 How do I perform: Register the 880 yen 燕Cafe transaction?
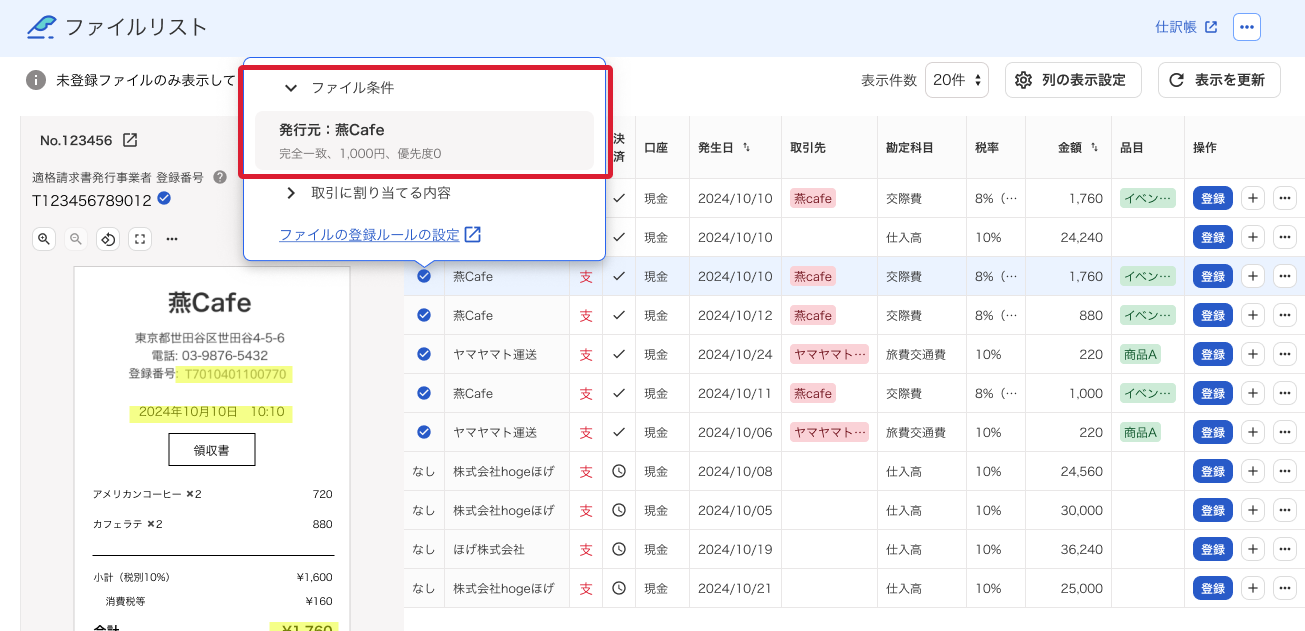pos(1212,315)
